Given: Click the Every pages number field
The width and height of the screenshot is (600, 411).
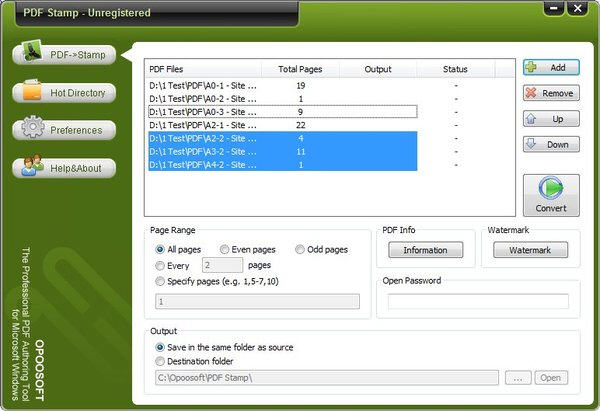Looking at the screenshot, I should (222, 265).
